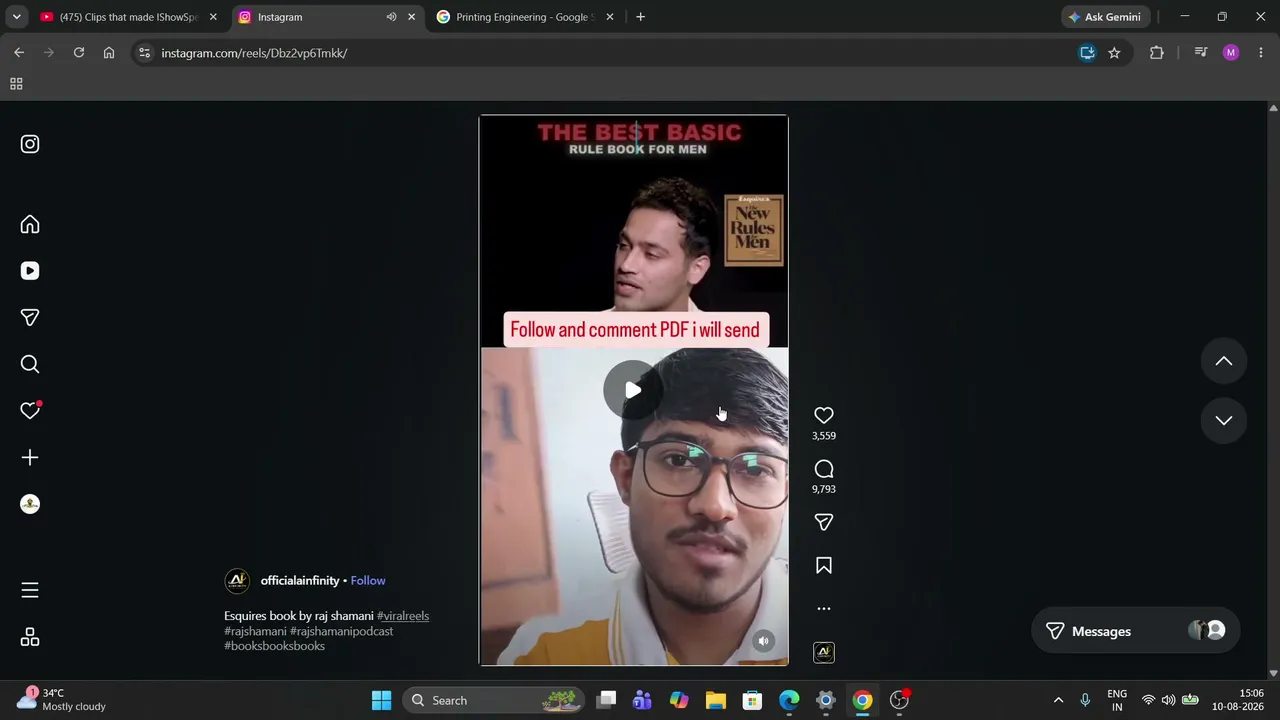Open the Chrome extensions menu
This screenshot has height=720, width=1280.
click(1157, 53)
